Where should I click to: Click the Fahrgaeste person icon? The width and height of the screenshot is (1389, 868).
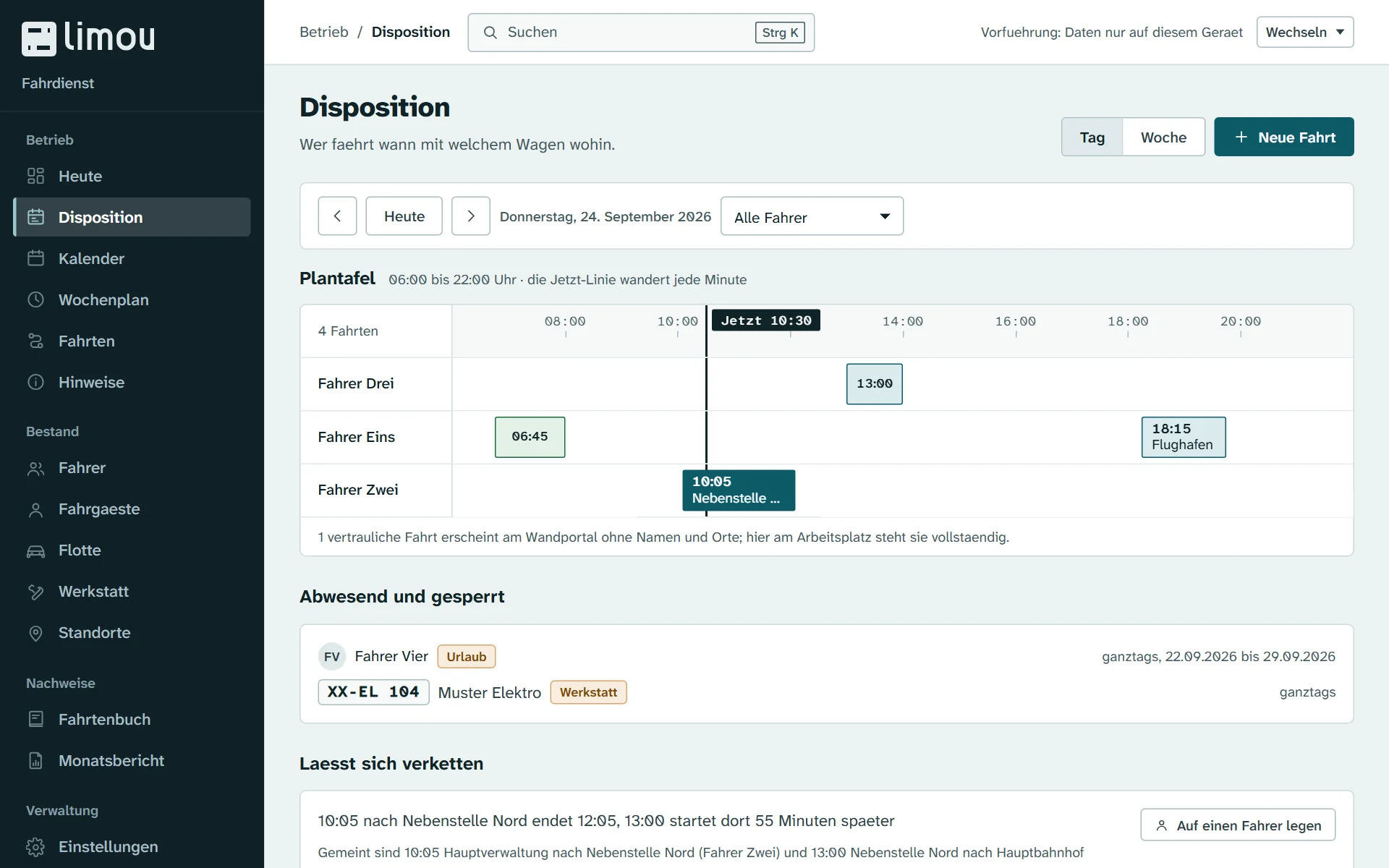click(35, 509)
